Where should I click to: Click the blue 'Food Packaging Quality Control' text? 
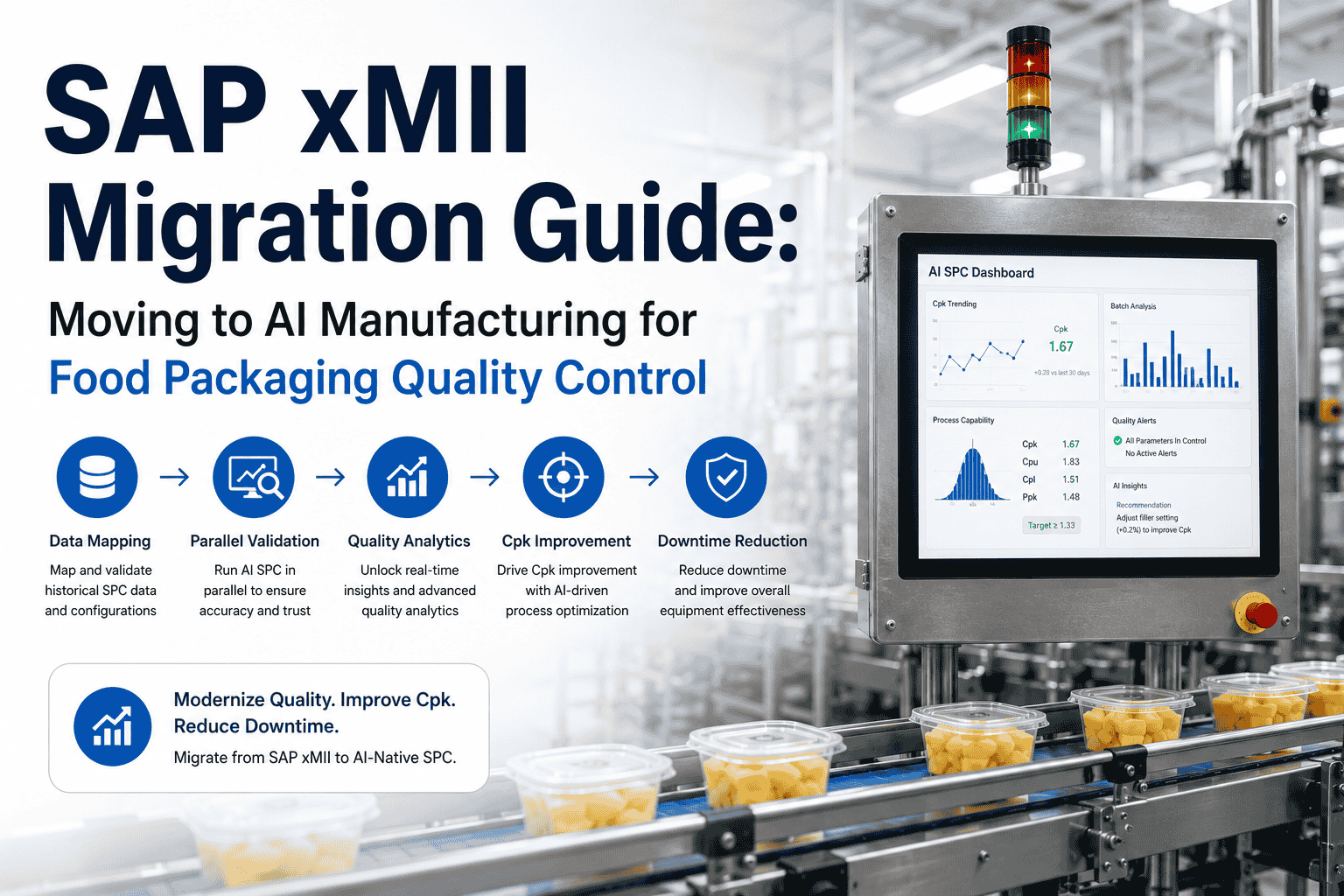pyautogui.click(x=378, y=379)
